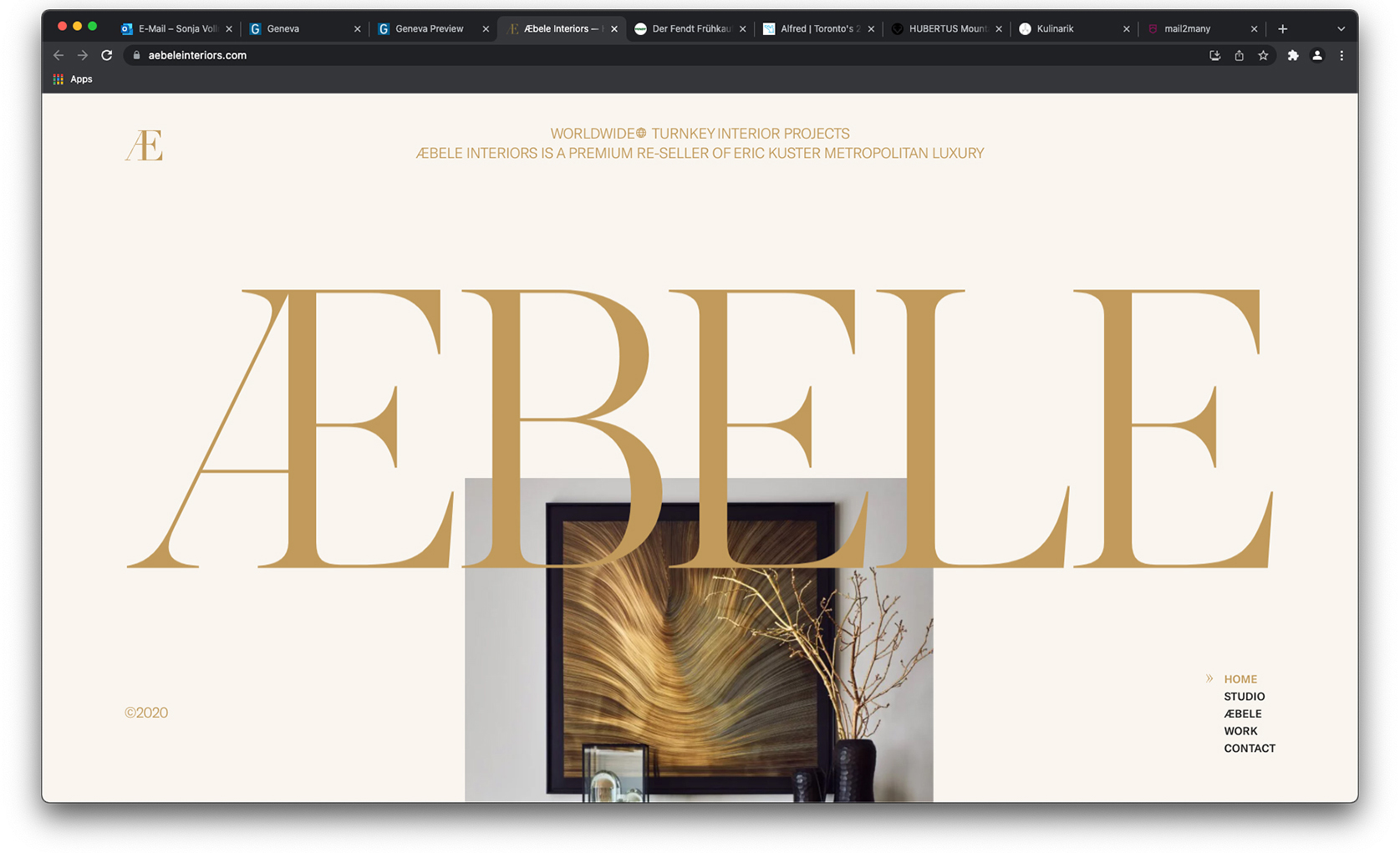Close the Geneva tab
The width and height of the screenshot is (1400, 853).
358,28
